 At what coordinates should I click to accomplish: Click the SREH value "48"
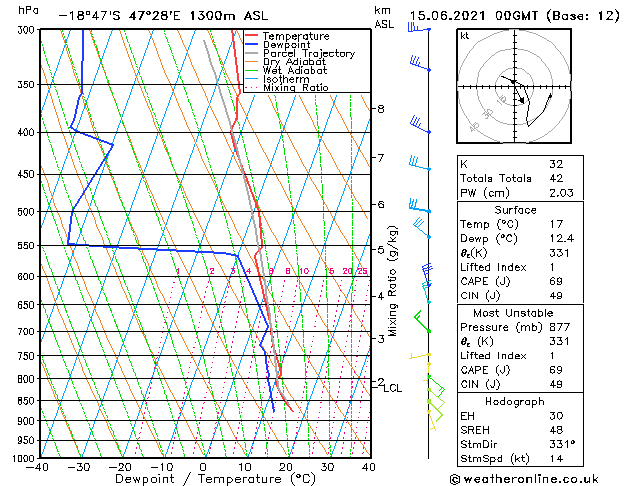pyautogui.click(x=556, y=430)
